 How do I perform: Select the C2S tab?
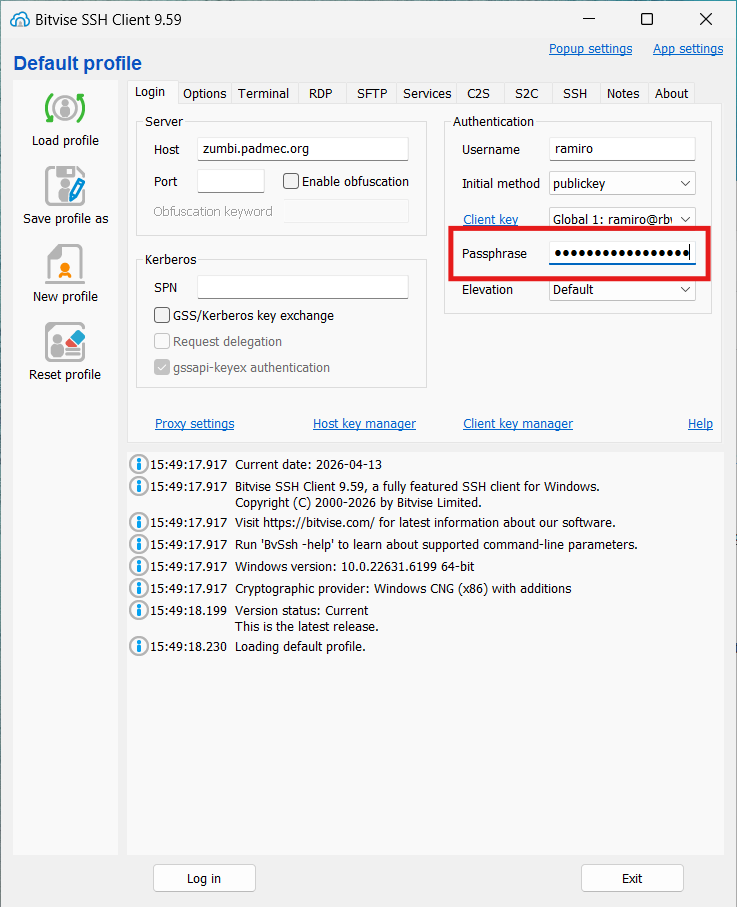478,93
